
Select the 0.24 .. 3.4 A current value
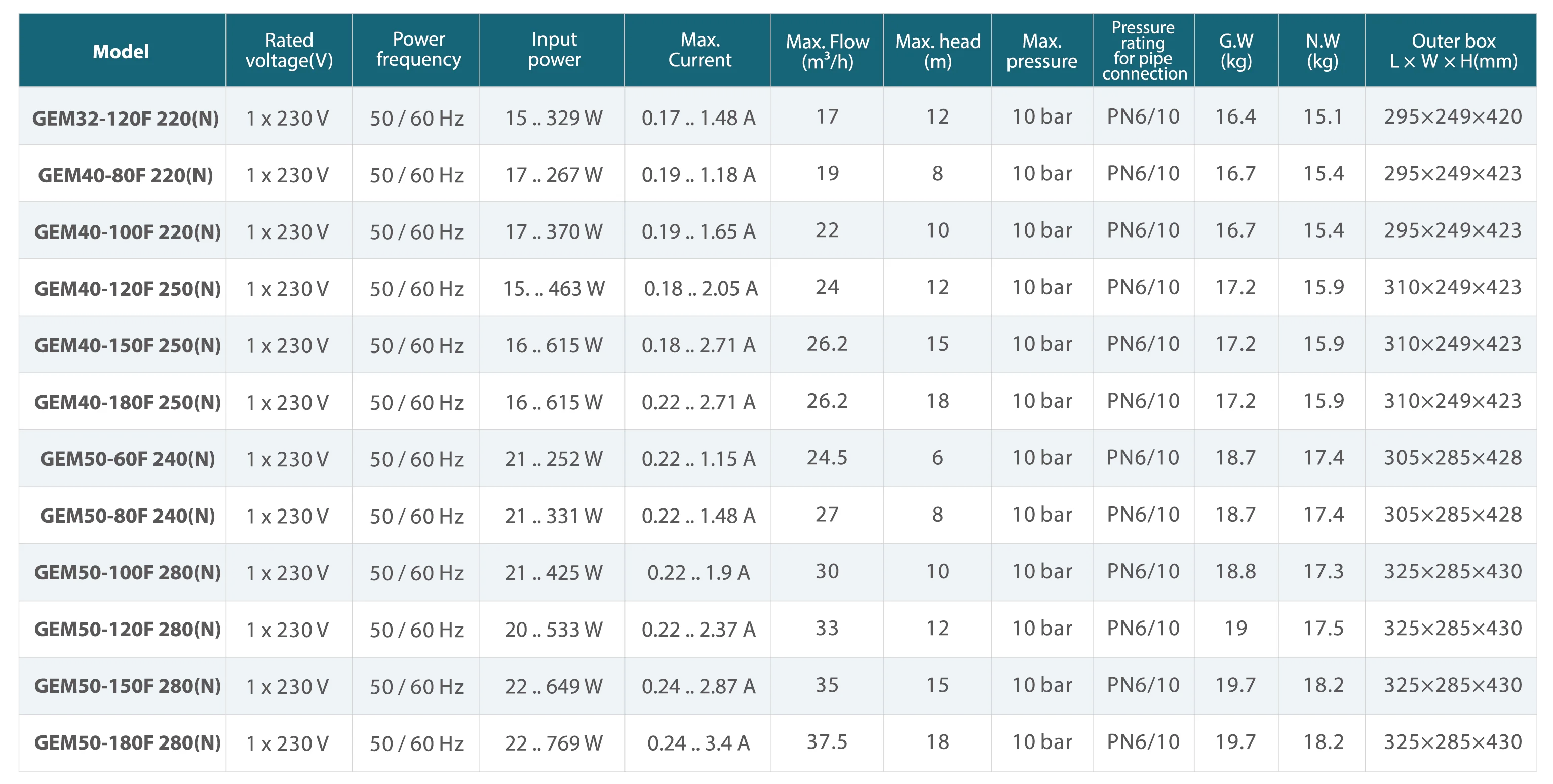point(698,743)
